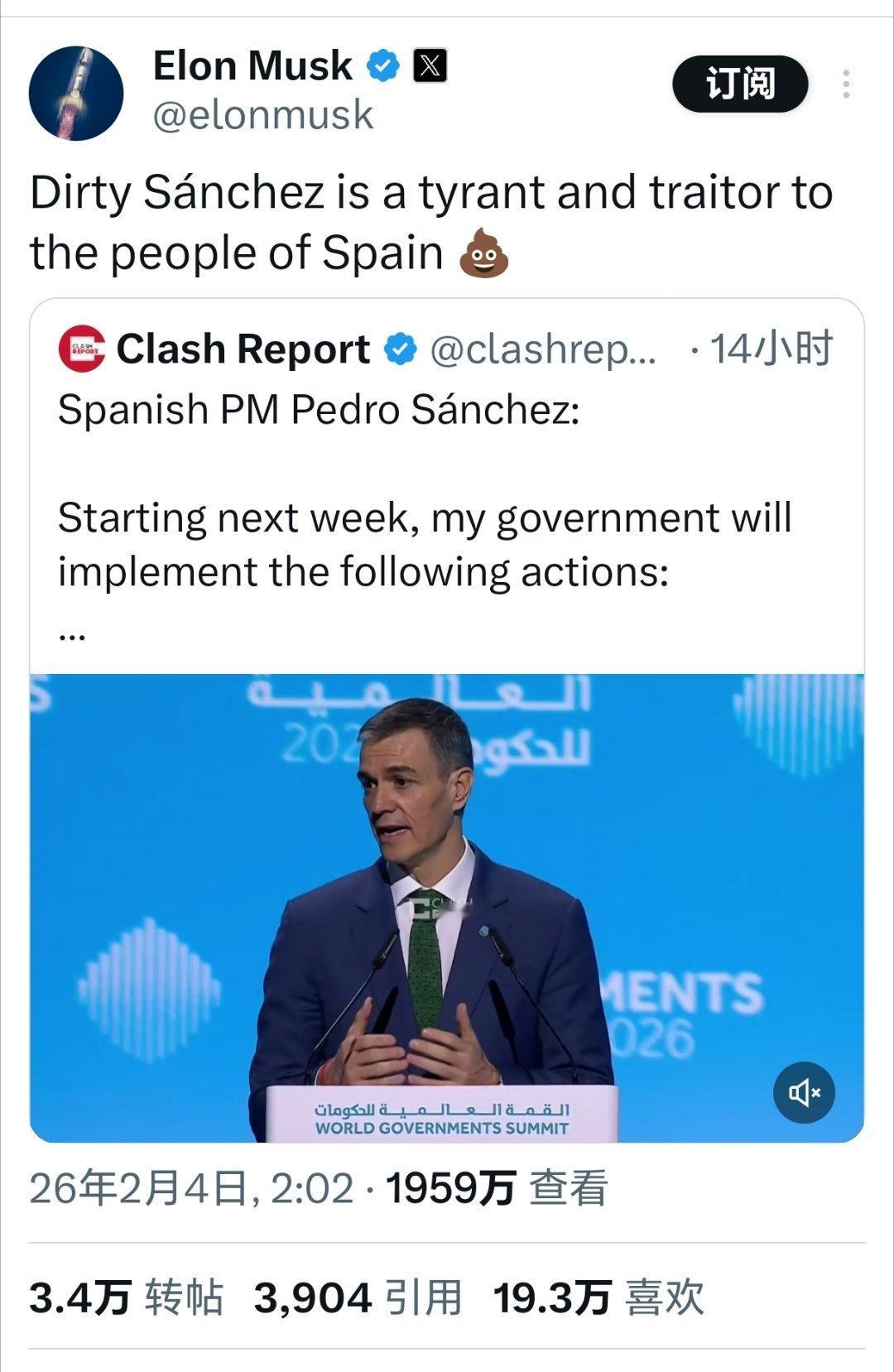
Task: Click the poop emoji in the tweet
Action: click(483, 253)
